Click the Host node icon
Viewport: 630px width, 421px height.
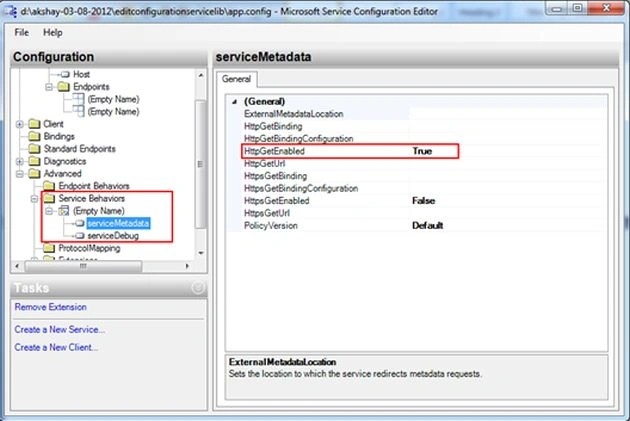(x=65, y=74)
